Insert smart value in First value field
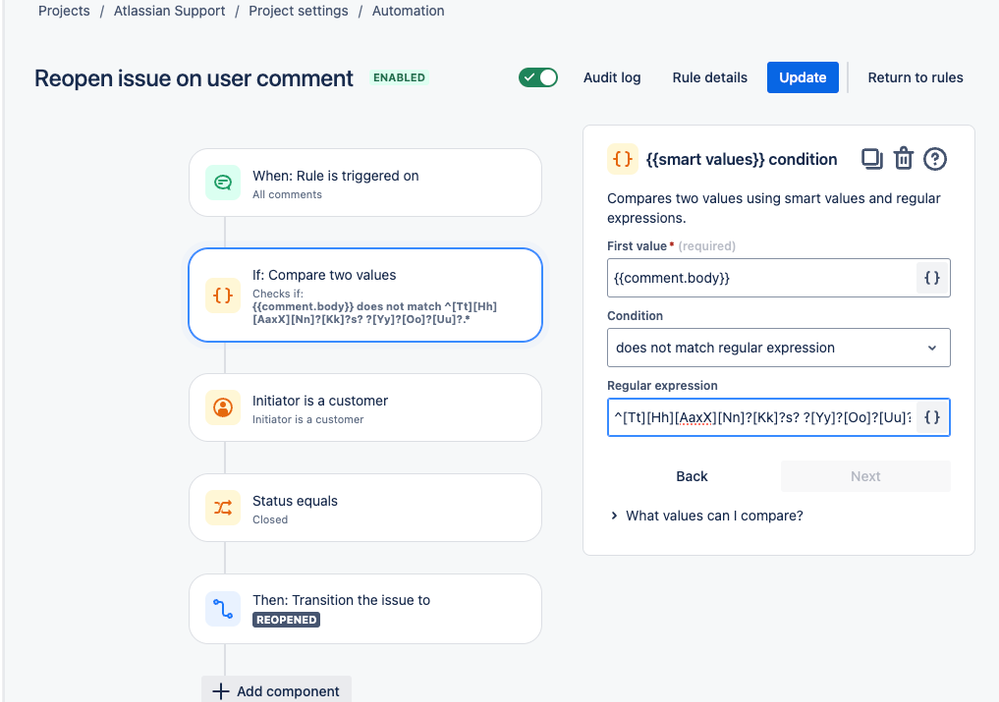Image resolution: width=999 pixels, height=702 pixels. pyautogui.click(x=932, y=278)
